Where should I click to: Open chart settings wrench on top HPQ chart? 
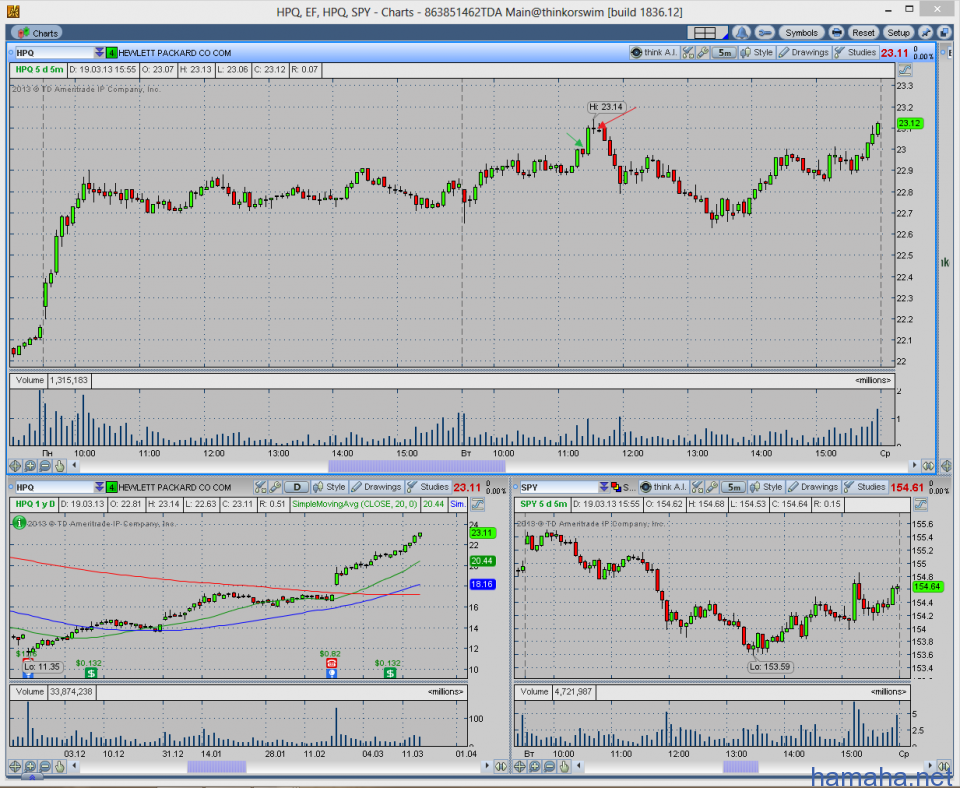point(703,53)
